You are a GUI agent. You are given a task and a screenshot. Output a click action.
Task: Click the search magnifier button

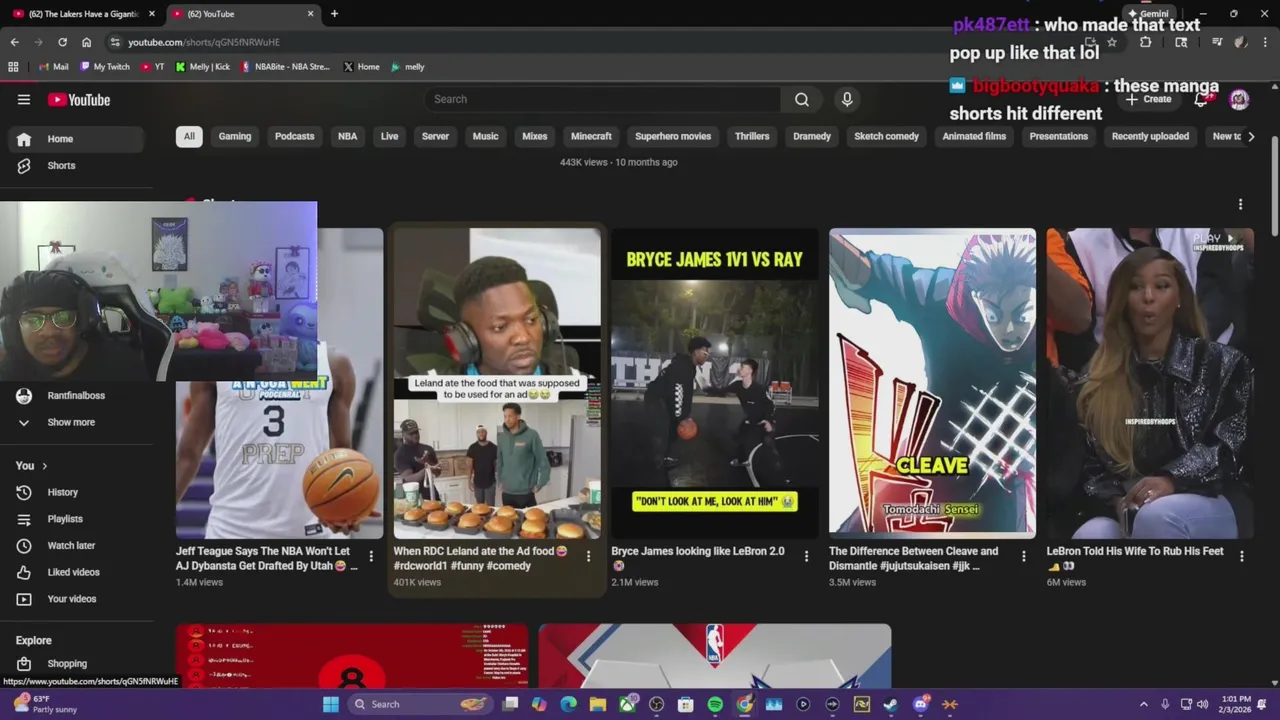802,99
